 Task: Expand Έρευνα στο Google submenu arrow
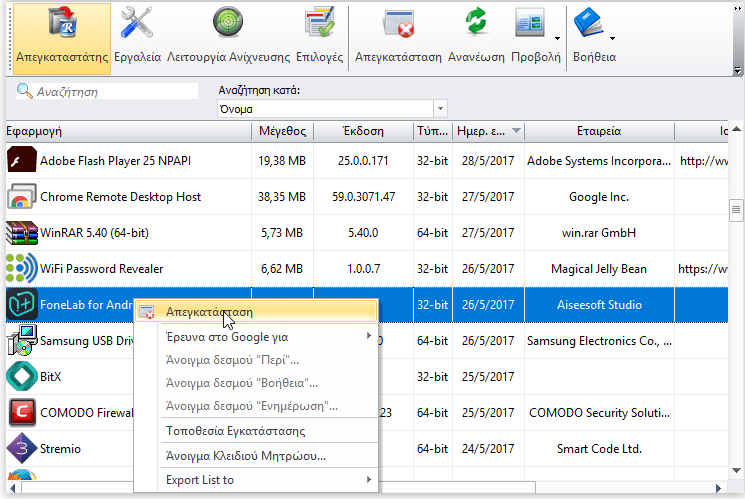tap(369, 336)
